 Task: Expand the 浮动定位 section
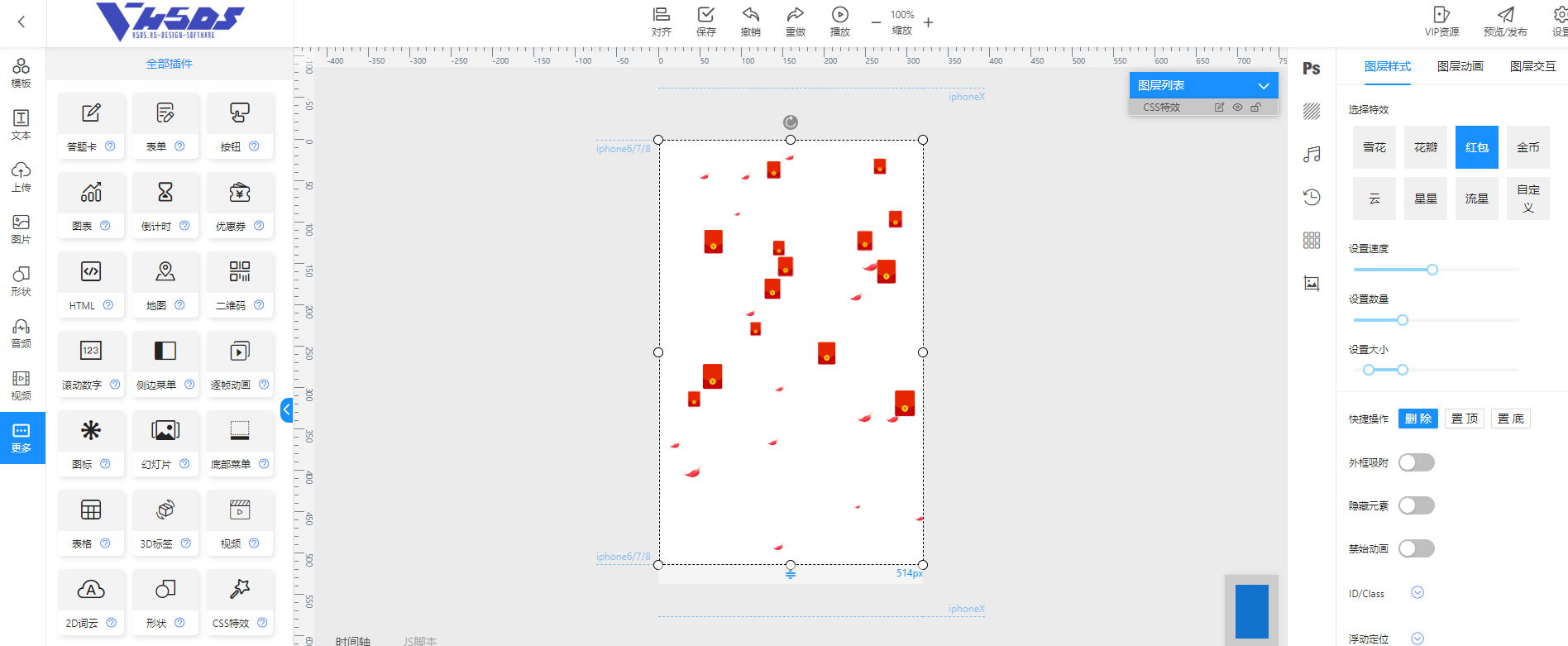(1417, 638)
